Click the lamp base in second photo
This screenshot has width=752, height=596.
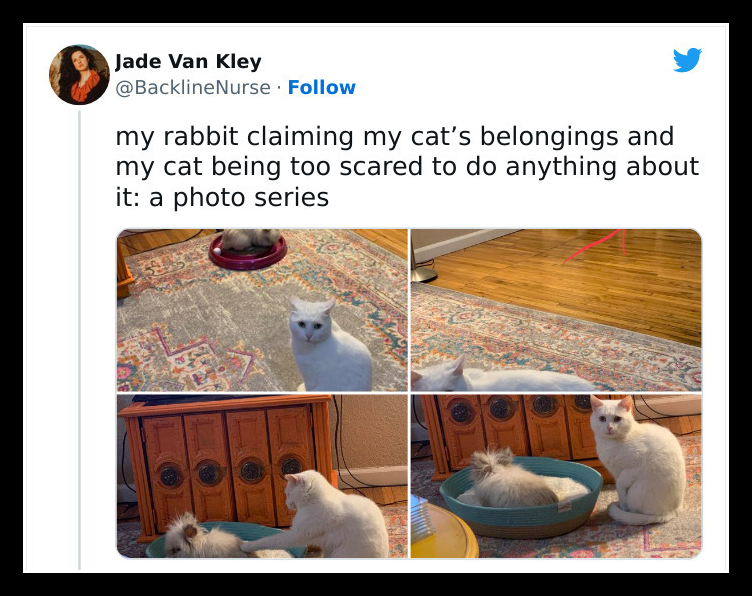pos(424,275)
